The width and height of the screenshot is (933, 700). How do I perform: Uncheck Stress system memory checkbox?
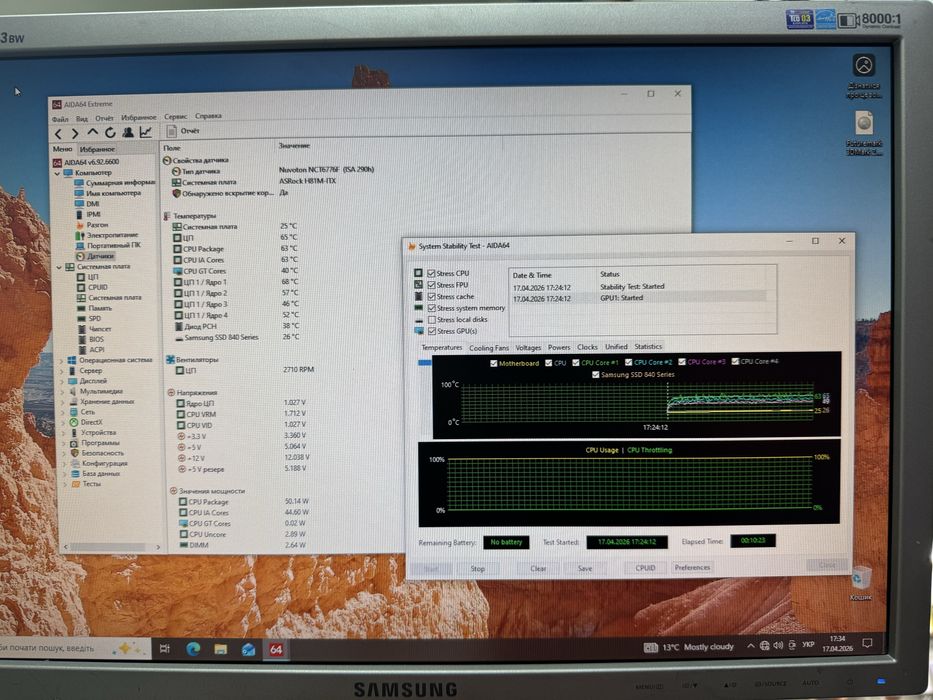click(x=432, y=308)
